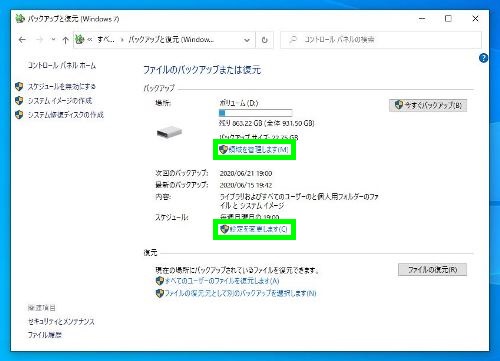The width and height of the screenshot is (500, 361).
Task: Click the 今すぐバックアップ(B) button
Action: tap(428, 105)
